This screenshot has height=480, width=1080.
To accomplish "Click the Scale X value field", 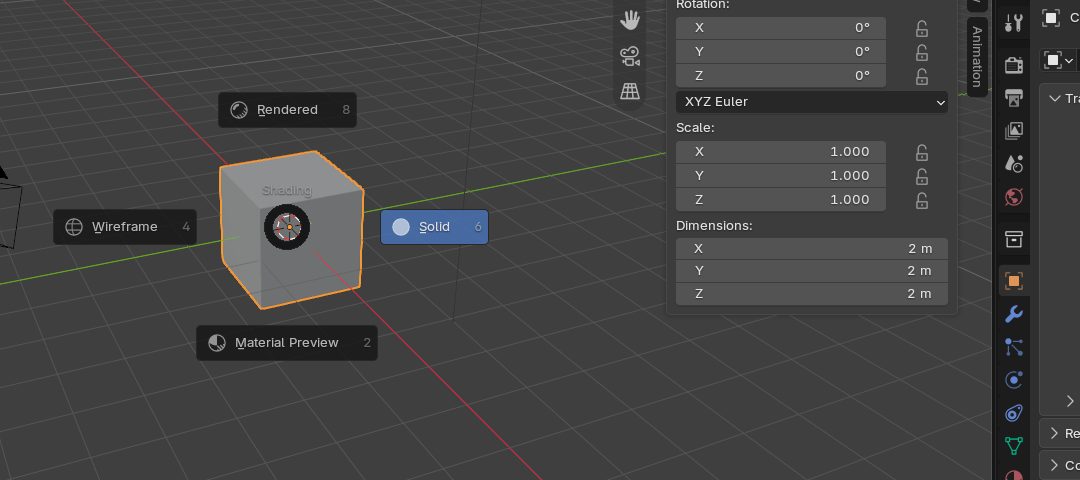I will tap(780, 152).
